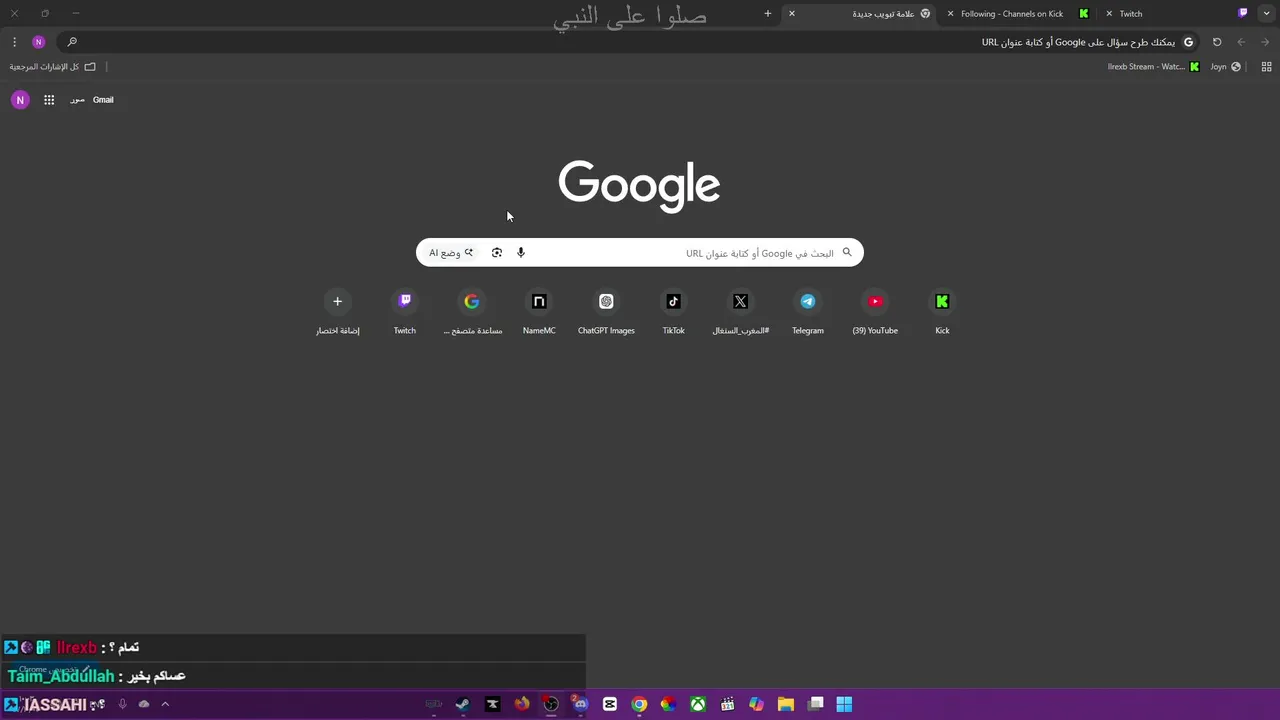
Task: Open the all bookmarks folder
Action: click(53, 67)
